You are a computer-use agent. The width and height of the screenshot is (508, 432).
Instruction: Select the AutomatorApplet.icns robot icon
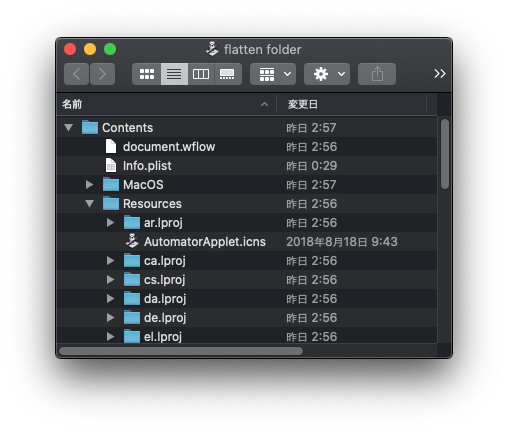(132, 241)
